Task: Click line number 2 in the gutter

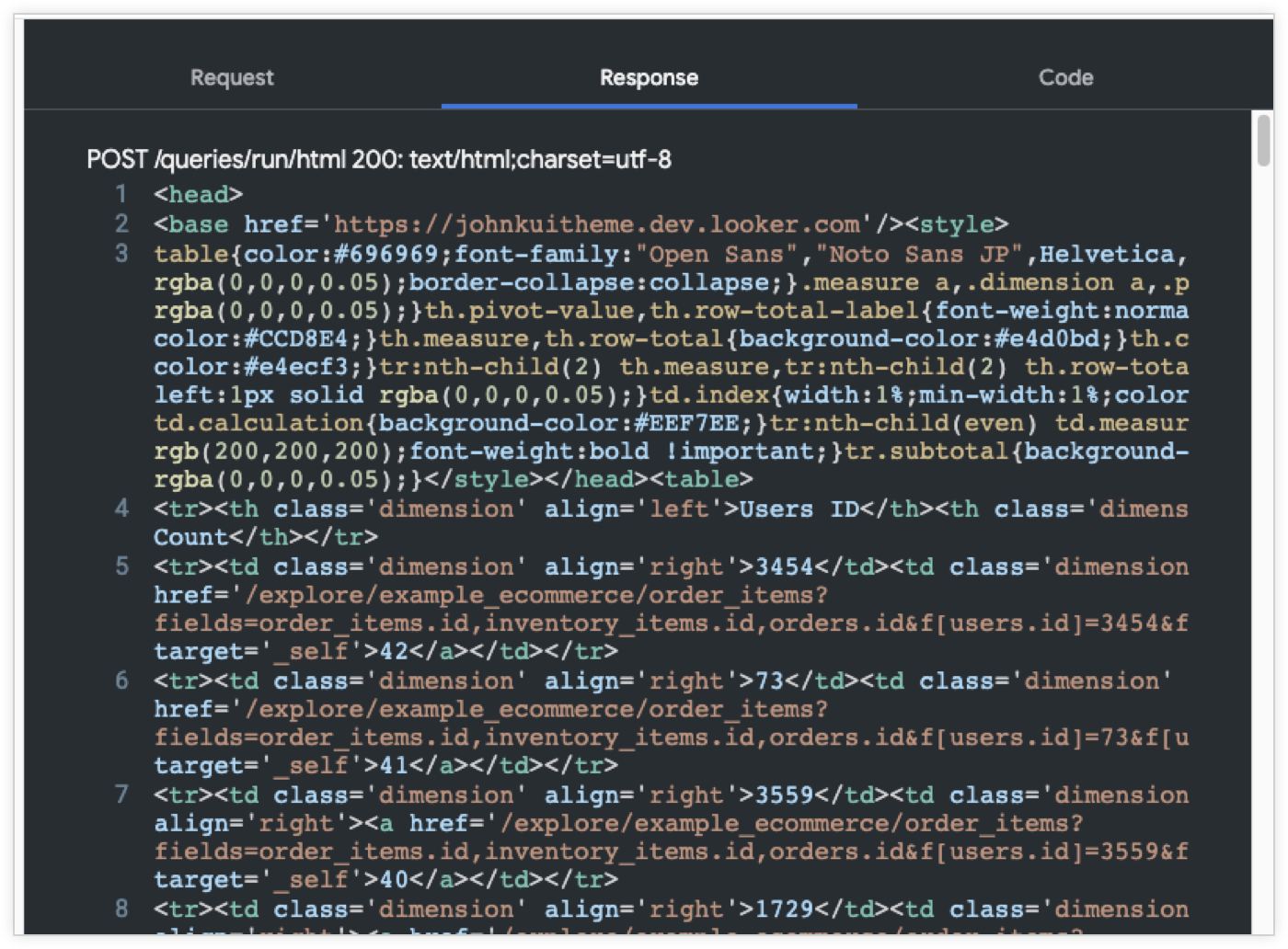Action: click(x=121, y=224)
